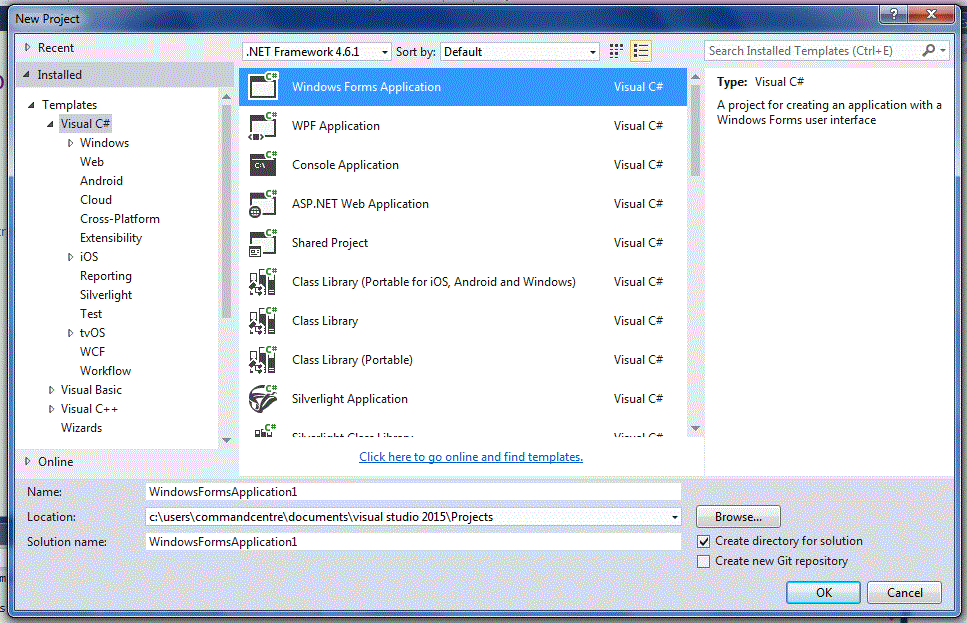The image size is (967, 623).
Task: Click the template list scrollbar thumb
Action: [x=695, y=131]
